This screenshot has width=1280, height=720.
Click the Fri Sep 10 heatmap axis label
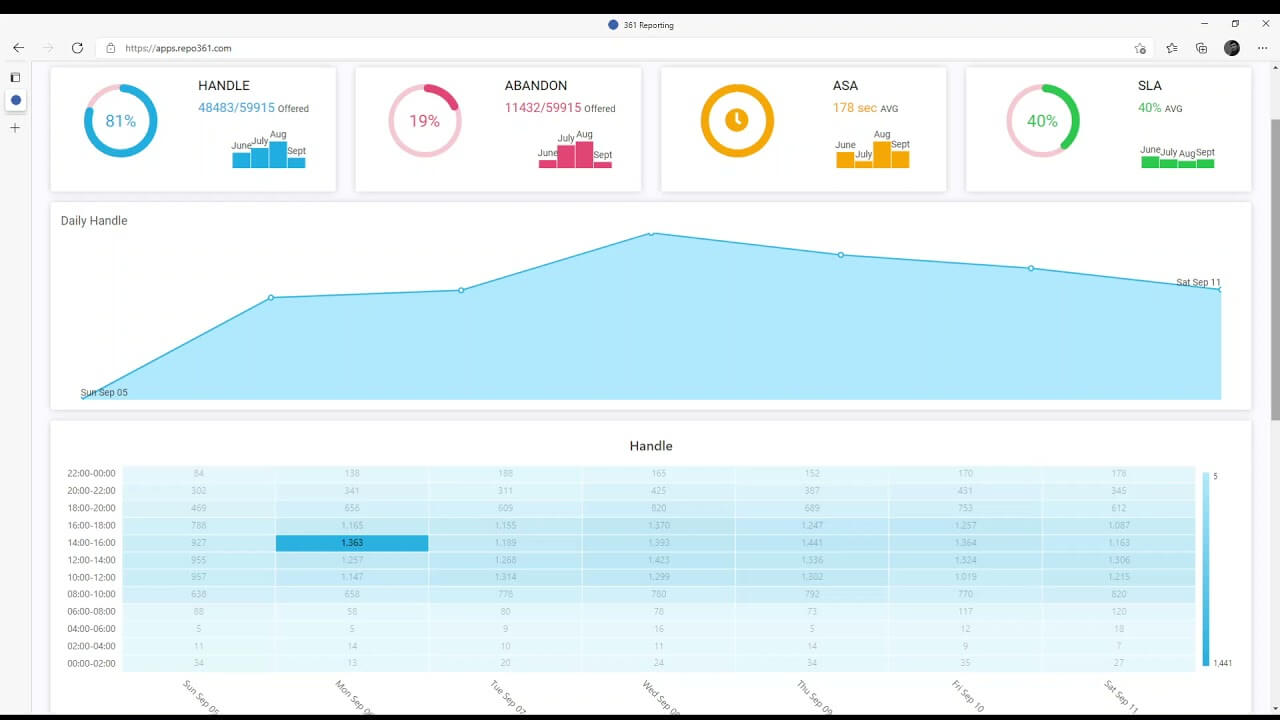[x=968, y=694]
